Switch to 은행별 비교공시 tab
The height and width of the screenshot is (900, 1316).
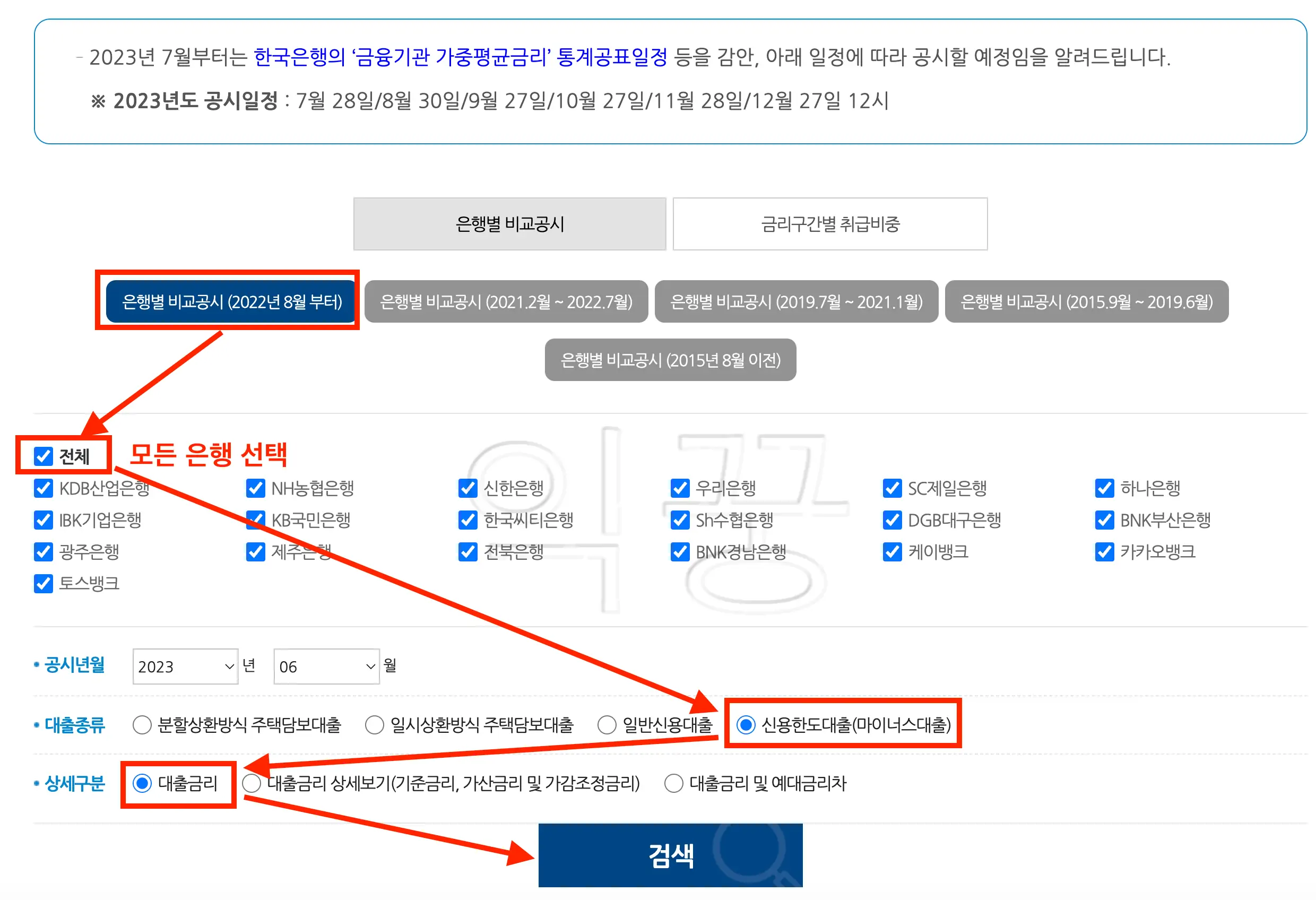pos(509,224)
